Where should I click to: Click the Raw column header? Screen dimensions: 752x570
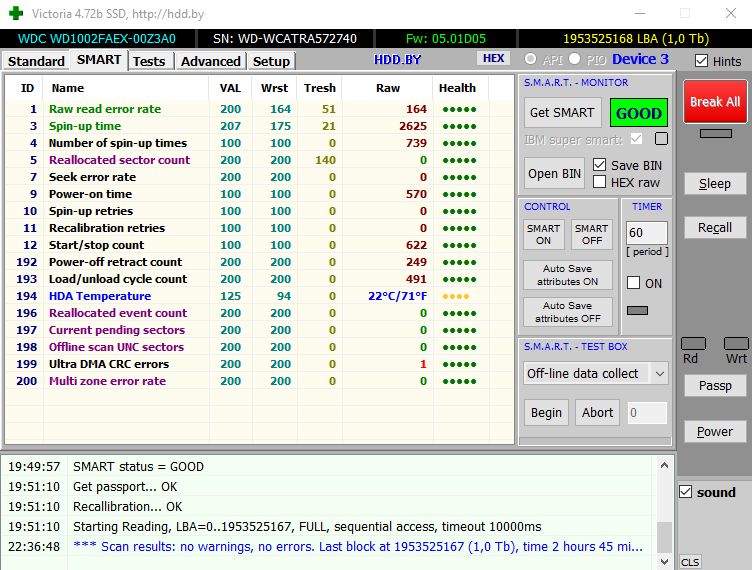point(388,88)
